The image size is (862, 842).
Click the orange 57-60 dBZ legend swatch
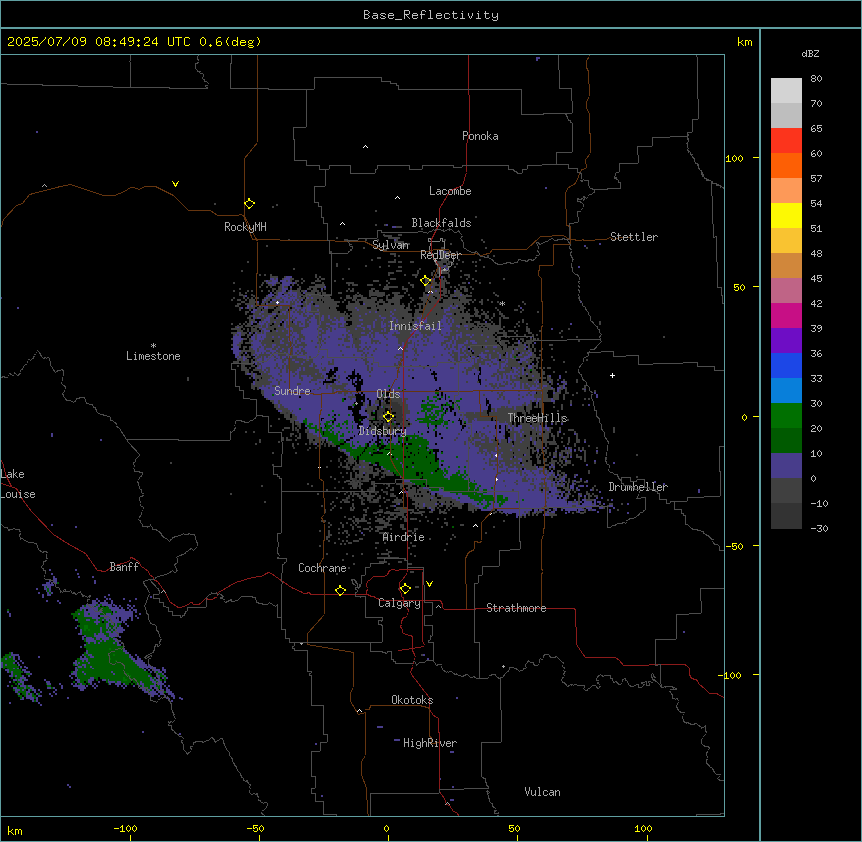[x=786, y=165]
